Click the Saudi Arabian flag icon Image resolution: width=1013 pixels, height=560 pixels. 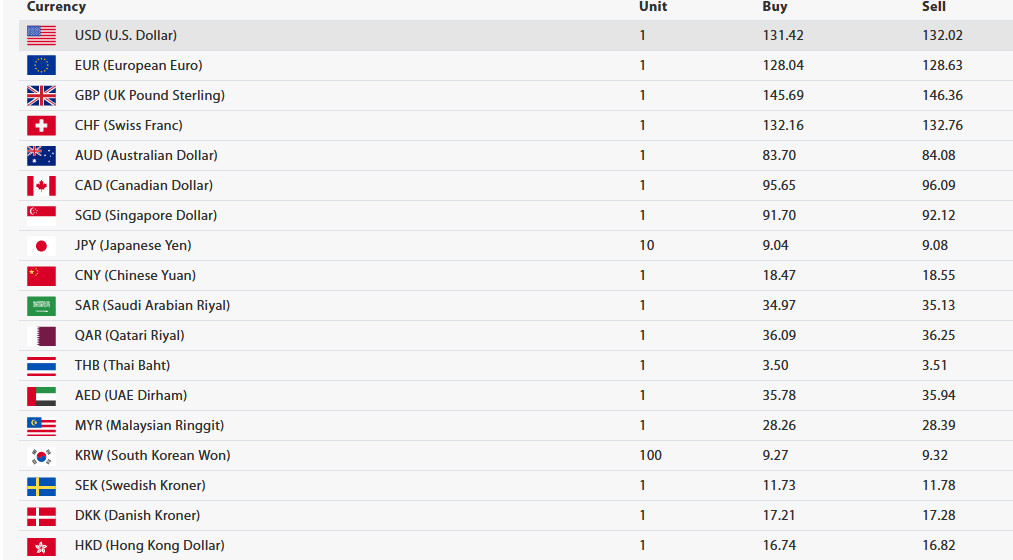pyautogui.click(x=41, y=306)
